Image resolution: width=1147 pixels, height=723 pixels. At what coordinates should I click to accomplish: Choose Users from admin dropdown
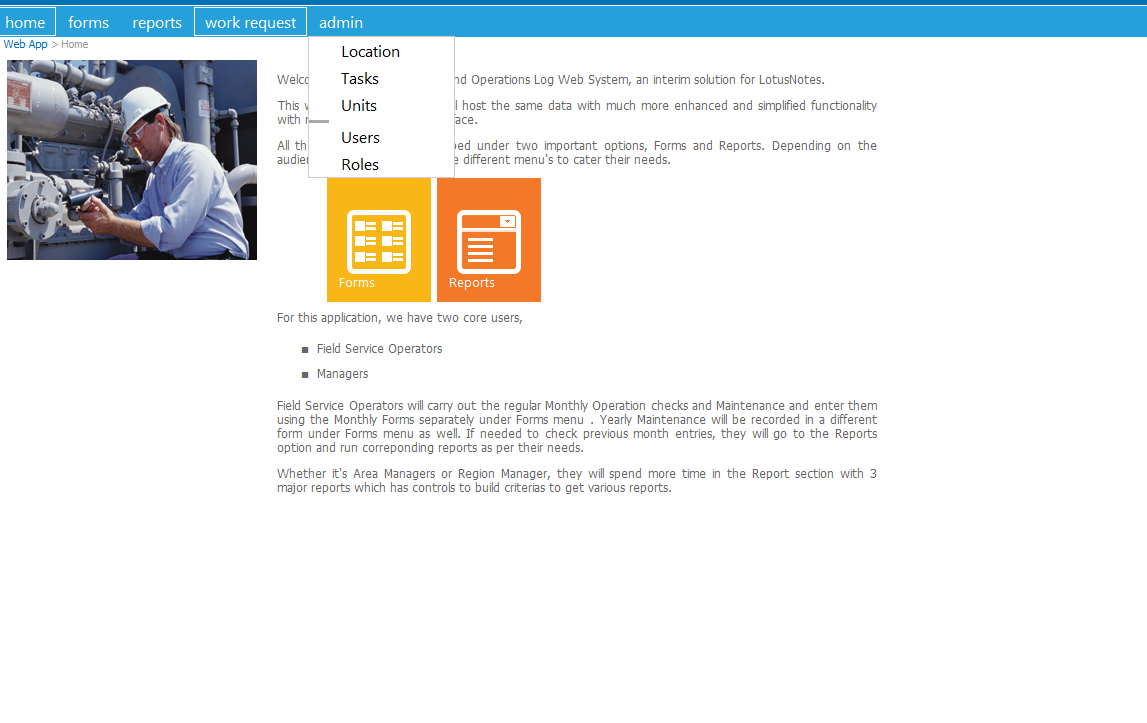pos(361,138)
